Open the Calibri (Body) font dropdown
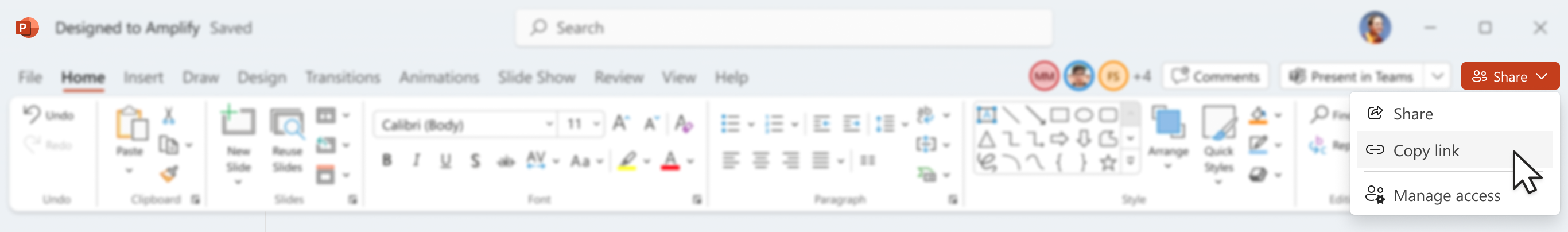Image resolution: width=1568 pixels, height=232 pixels. 465,124
